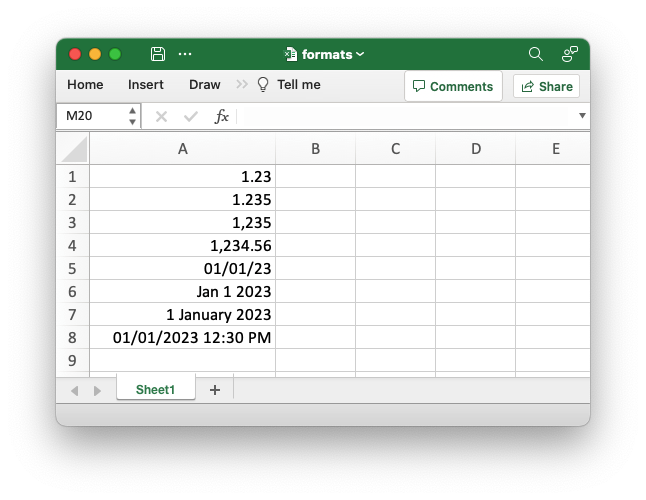Open the more options ellipsis menu

185,54
